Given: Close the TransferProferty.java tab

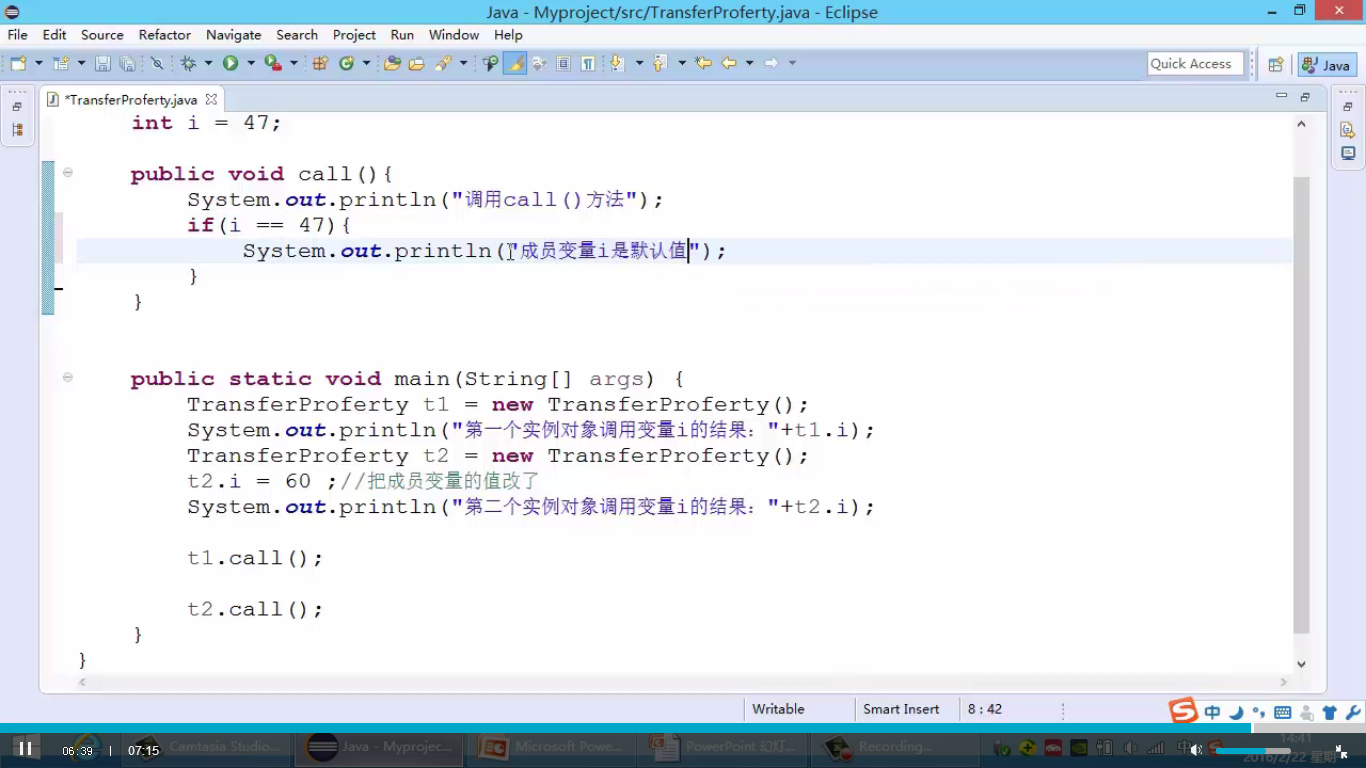Looking at the screenshot, I should coord(211,100).
